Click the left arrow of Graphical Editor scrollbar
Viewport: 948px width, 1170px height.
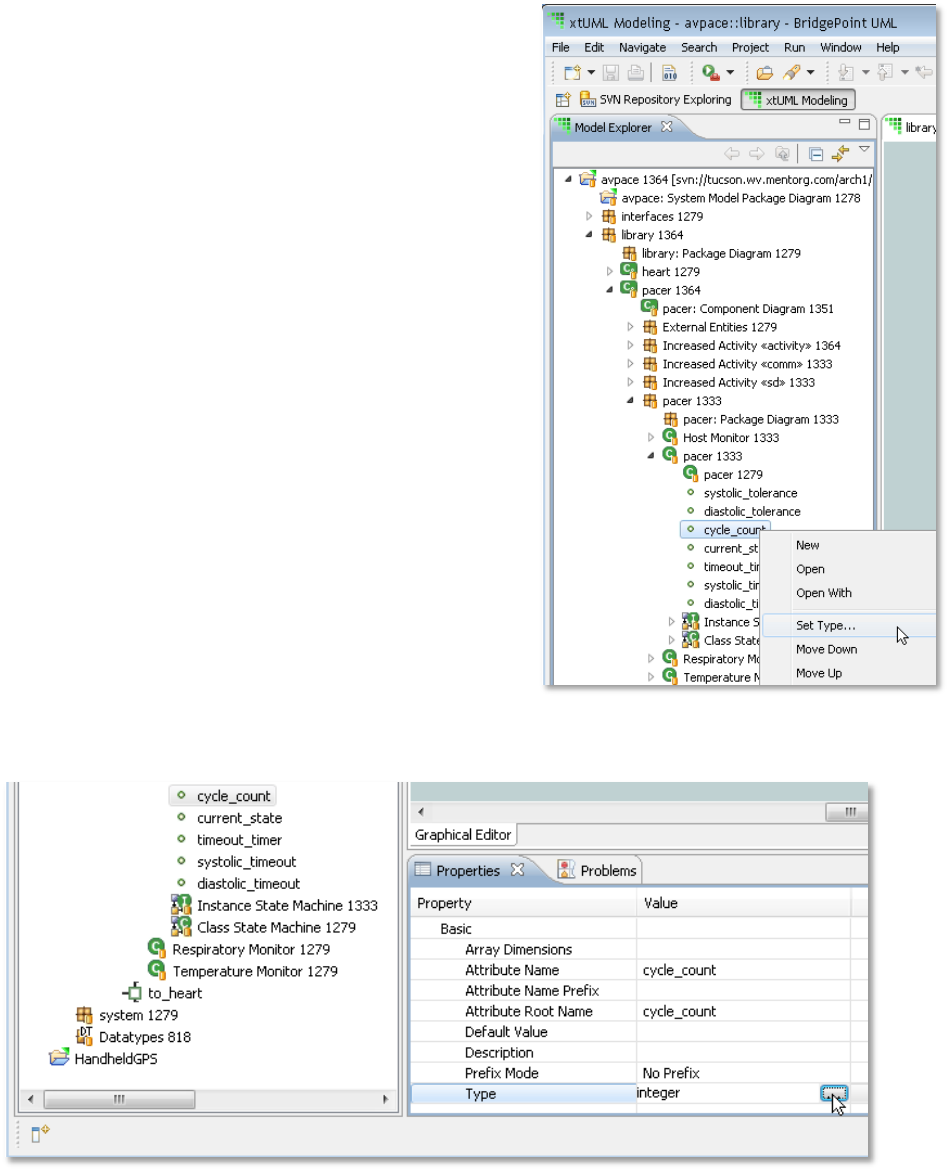(x=421, y=812)
